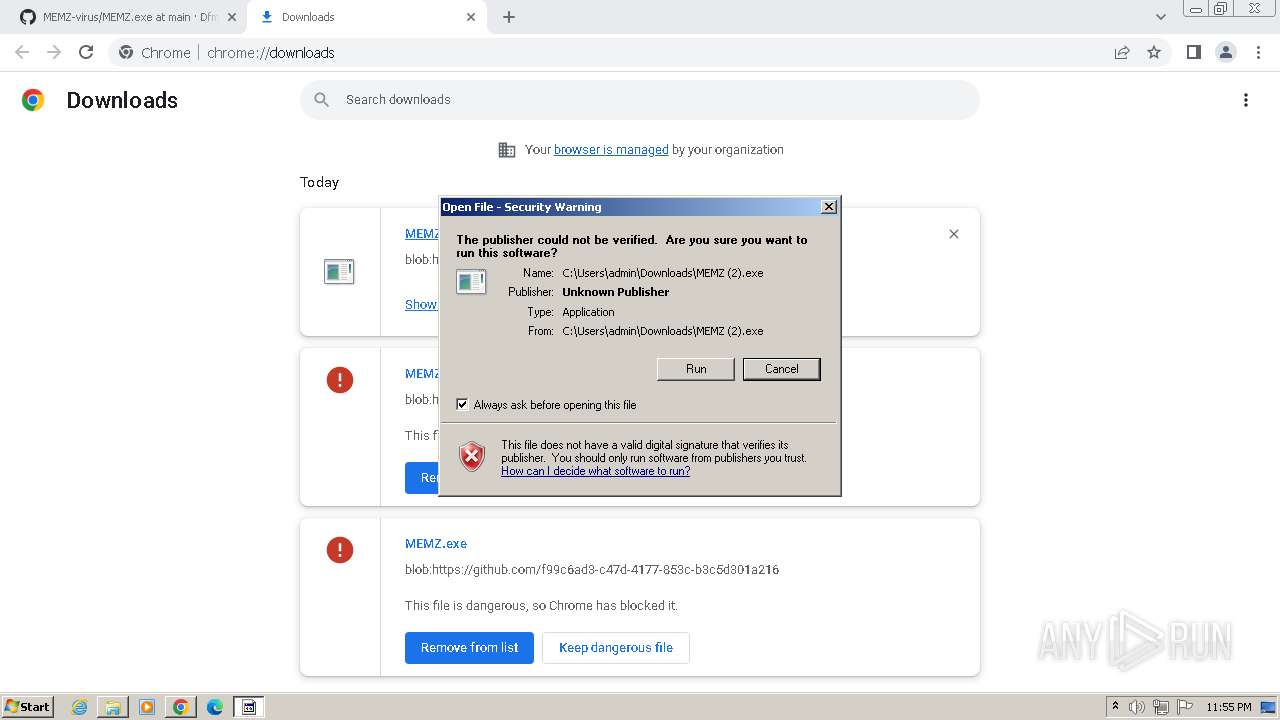Reload the page
This screenshot has width=1280, height=720.
click(86, 53)
